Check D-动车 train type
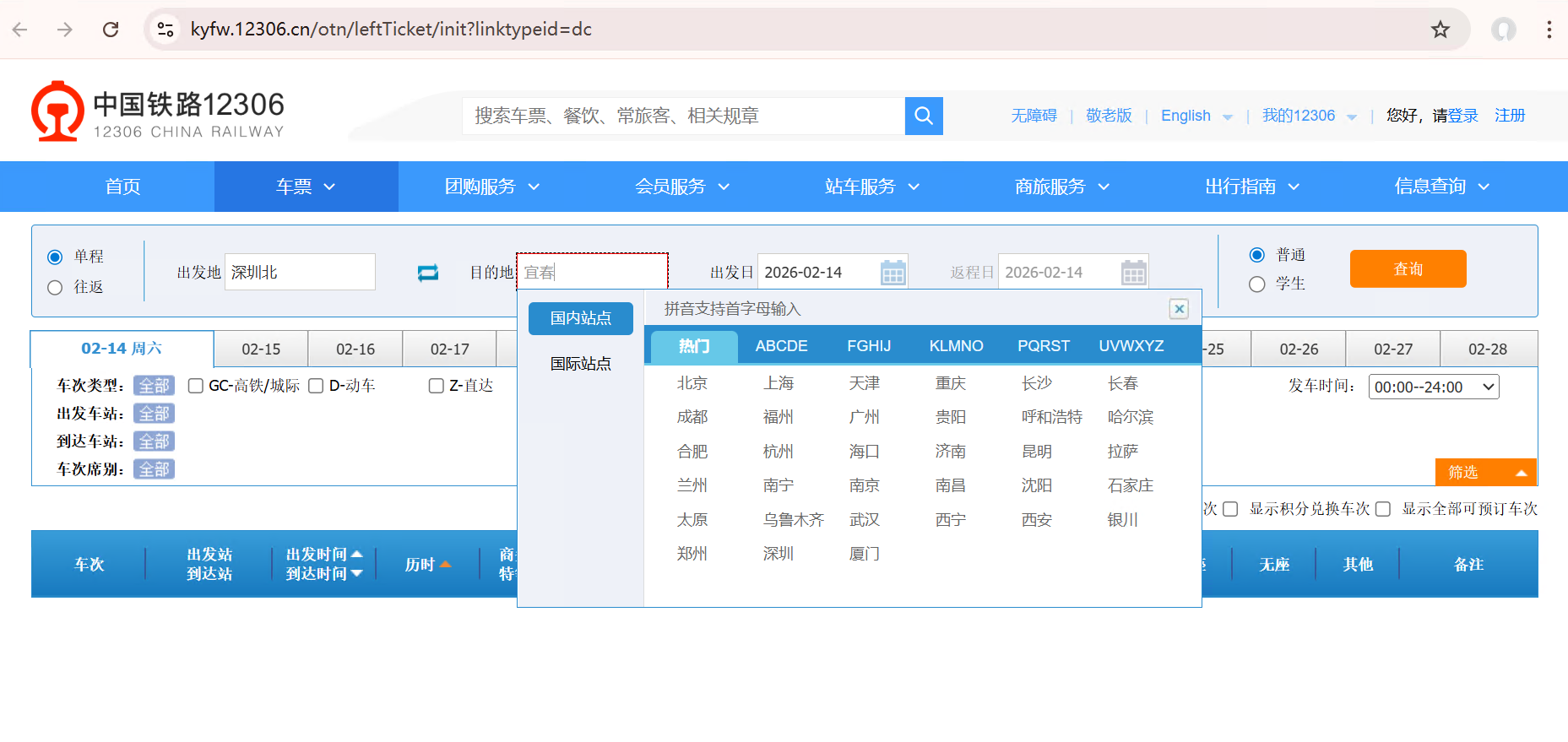1568x742 pixels. [316, 386]
